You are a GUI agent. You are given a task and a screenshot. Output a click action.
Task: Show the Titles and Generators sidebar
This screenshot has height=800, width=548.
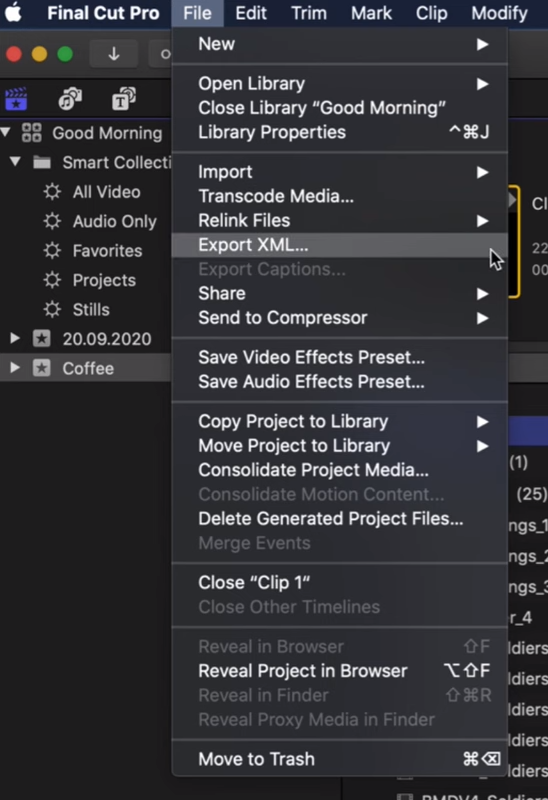123,99
